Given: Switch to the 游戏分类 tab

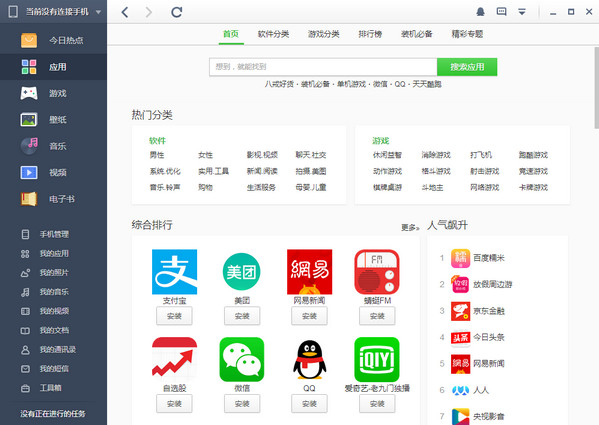Looking at the screenshot, I should (x=324, y=34).
